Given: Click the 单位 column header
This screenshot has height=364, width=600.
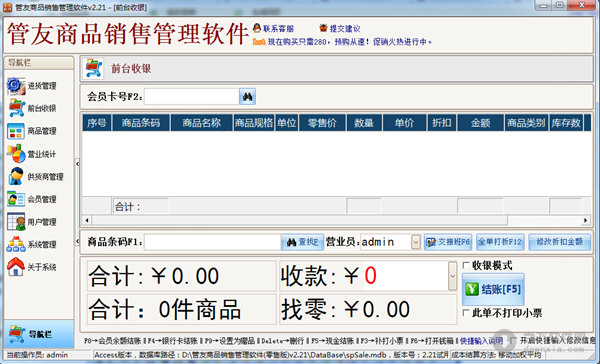Looking at the screenshot, I should click(x=287, y=122).
